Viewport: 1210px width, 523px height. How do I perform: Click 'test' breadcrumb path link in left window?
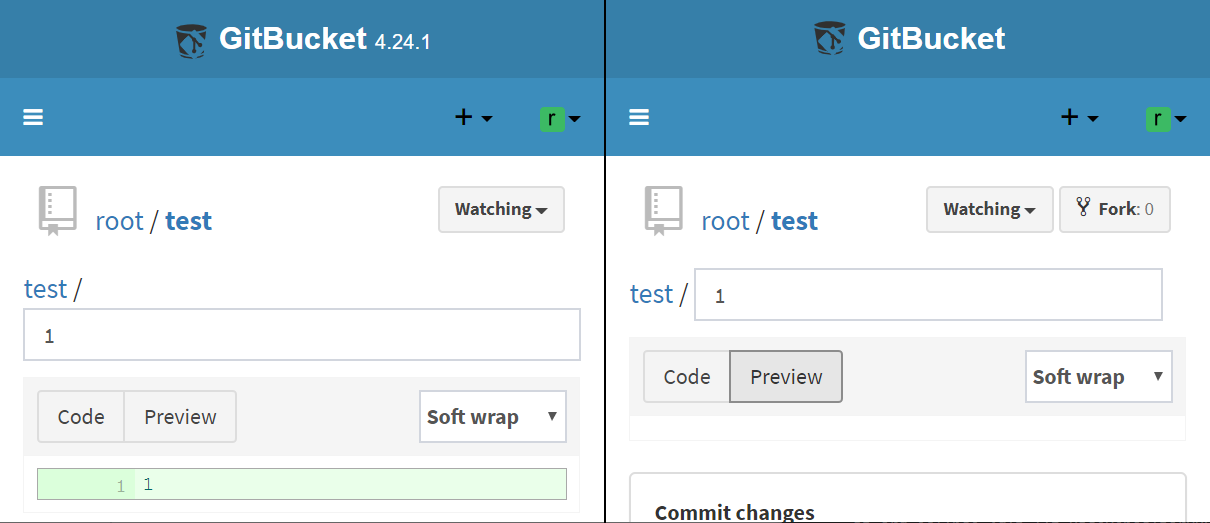[46, 289]
